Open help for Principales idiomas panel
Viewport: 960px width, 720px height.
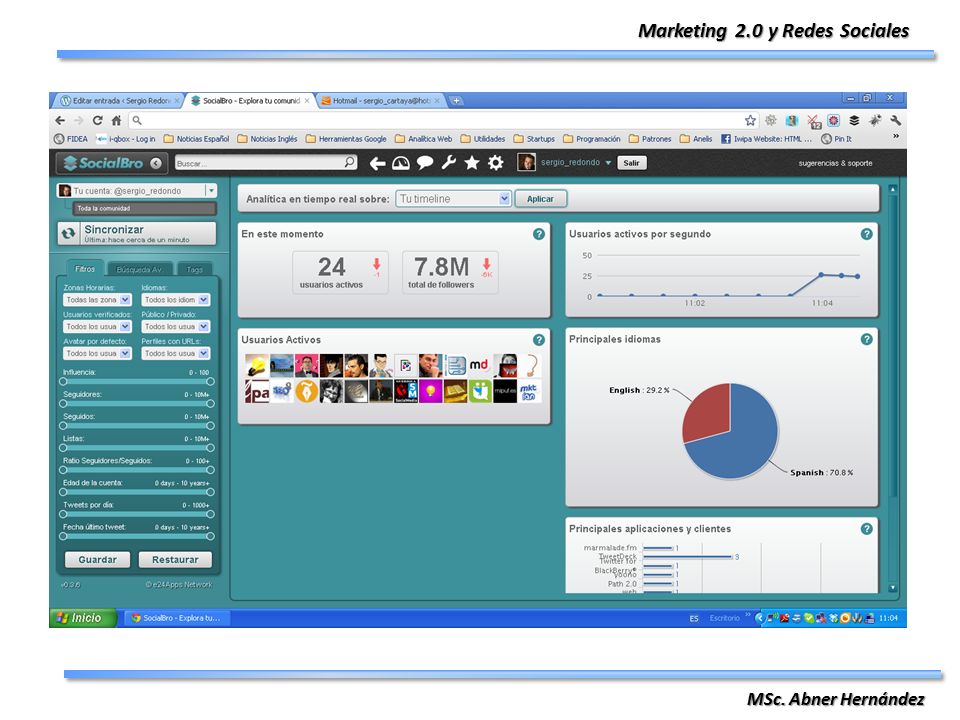coord(866,339)
